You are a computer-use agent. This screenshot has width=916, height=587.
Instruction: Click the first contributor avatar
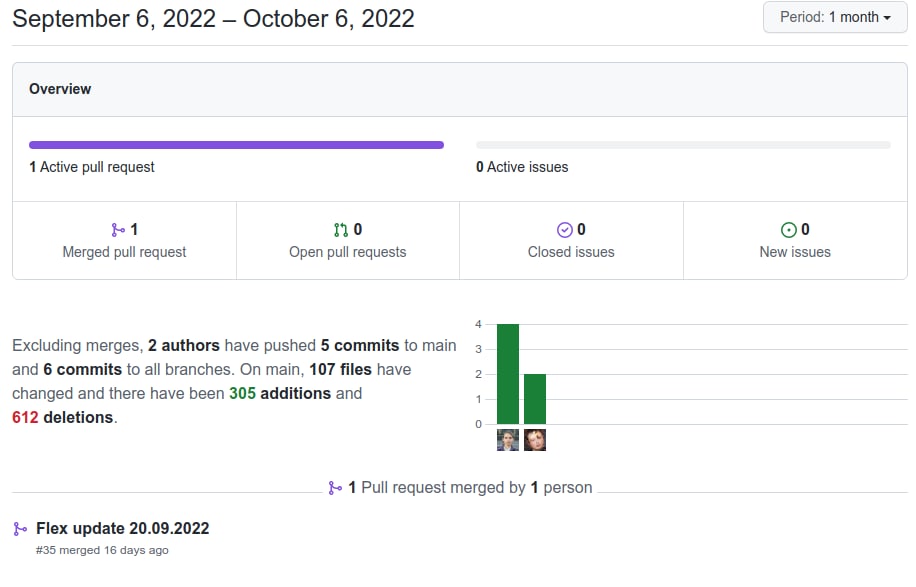508,440
